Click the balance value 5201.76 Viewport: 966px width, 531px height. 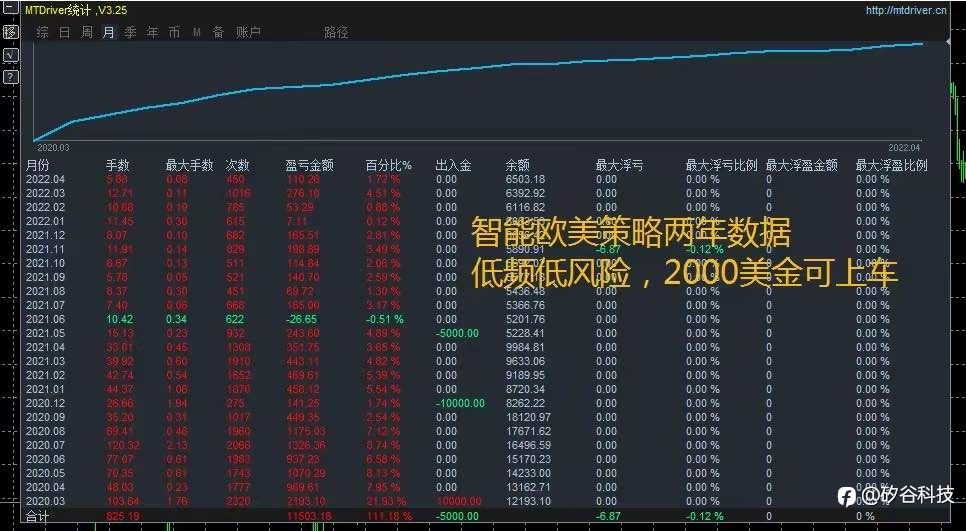(x=526, y=319)
